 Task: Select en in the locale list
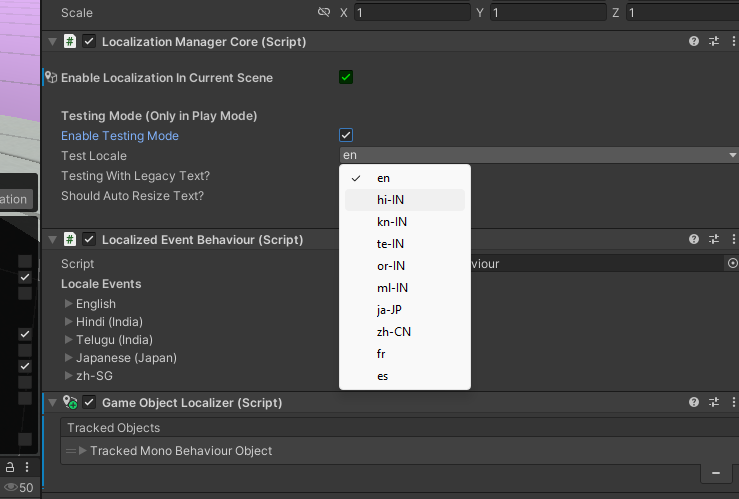(x=405, y=178)
